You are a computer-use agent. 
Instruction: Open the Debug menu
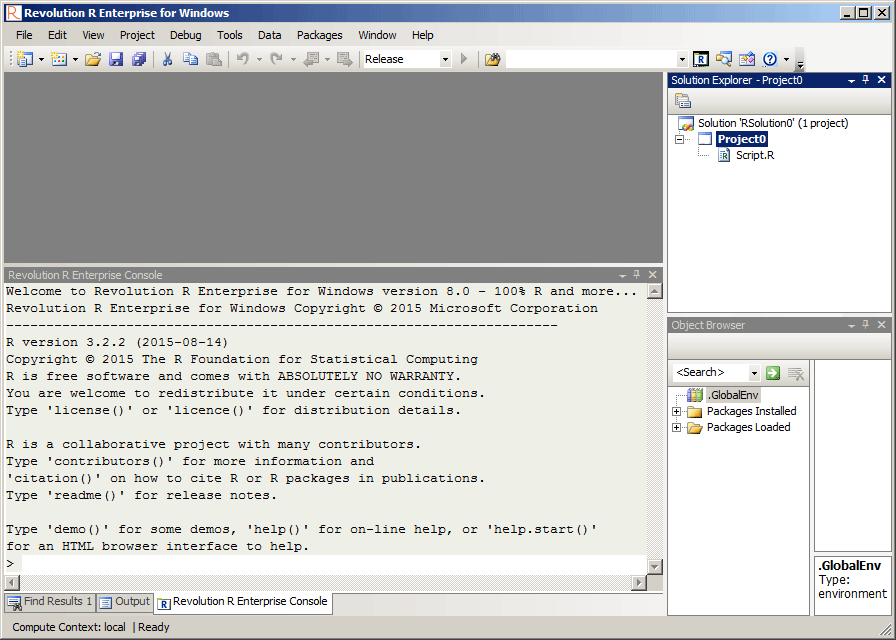coord(186,35)
